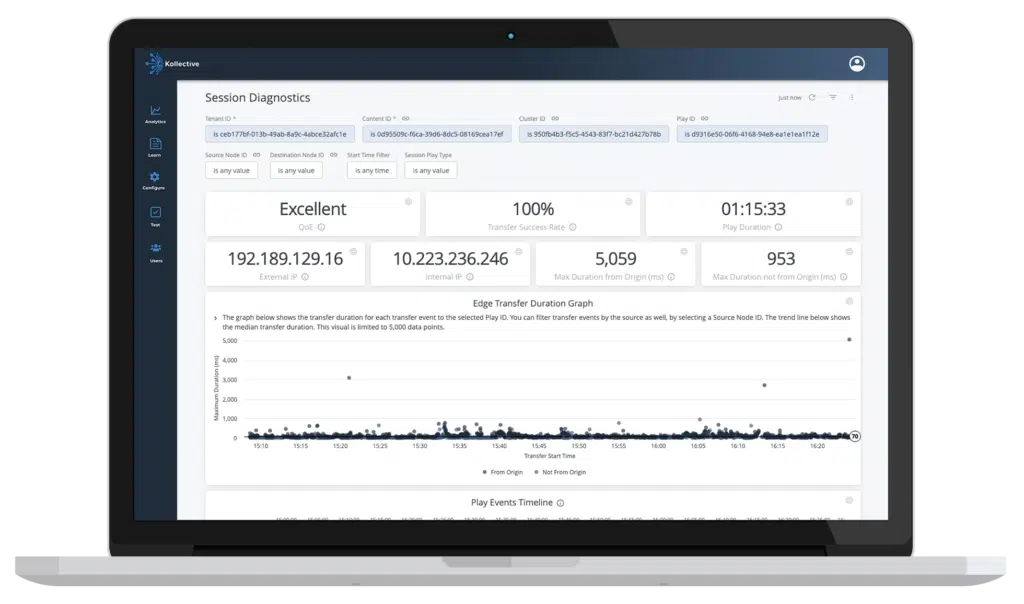
Task: Open the Session Play Type filter
Action: tap(430, 170)
